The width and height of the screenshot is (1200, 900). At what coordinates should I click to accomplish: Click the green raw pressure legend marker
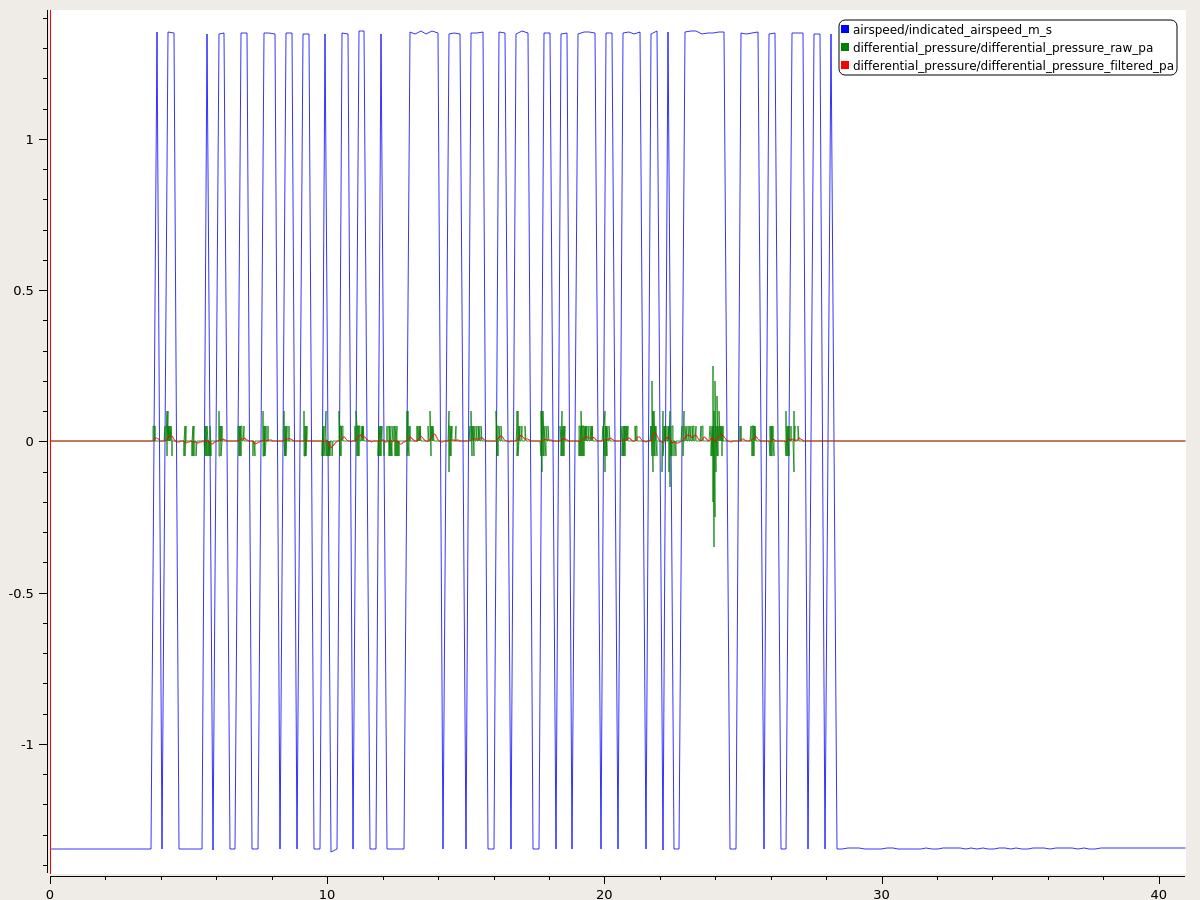[x=844, y=47]
